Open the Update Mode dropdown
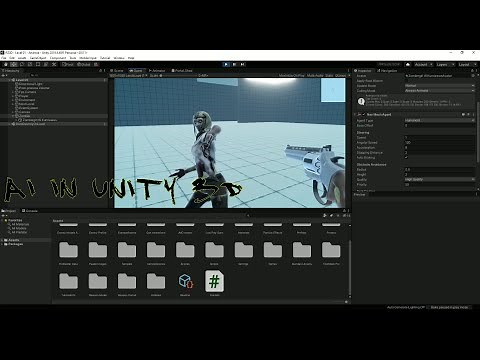 440,86
